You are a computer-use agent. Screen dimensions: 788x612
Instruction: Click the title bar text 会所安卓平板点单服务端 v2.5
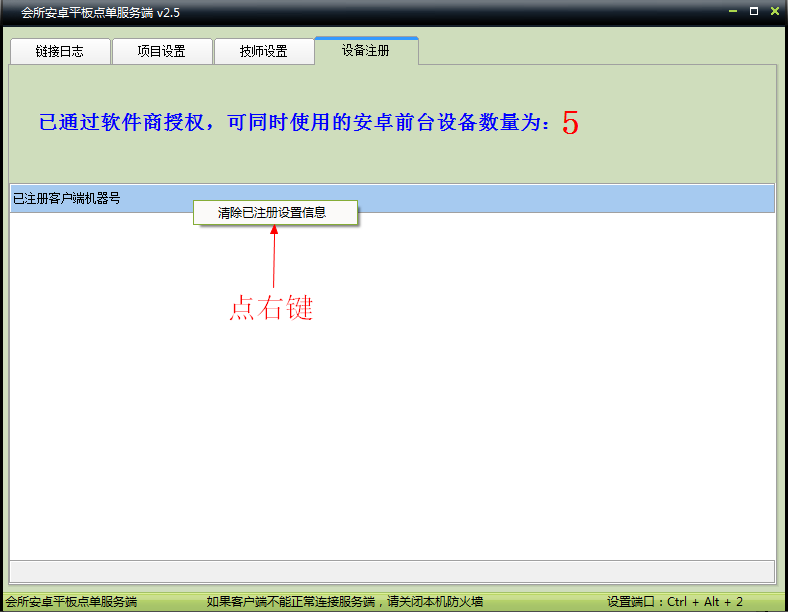pos(87,12)
